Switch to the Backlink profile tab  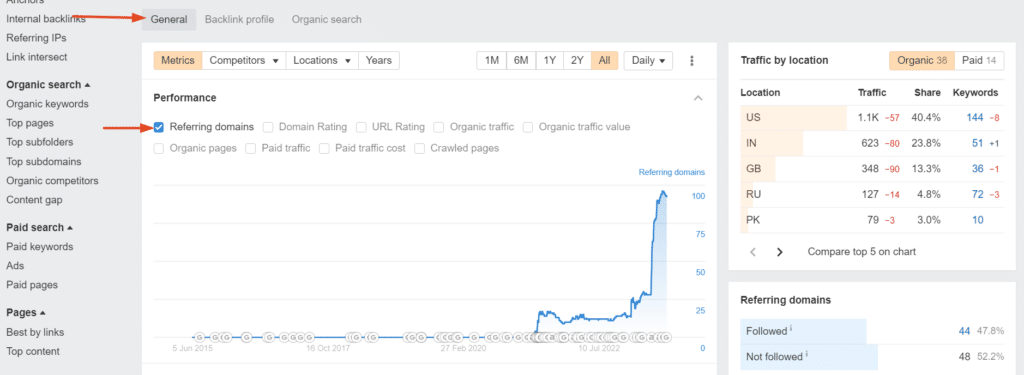click(239, 20)
